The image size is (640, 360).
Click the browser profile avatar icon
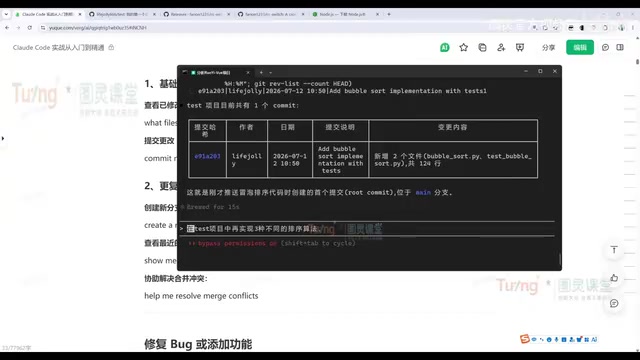coord(621,28)
